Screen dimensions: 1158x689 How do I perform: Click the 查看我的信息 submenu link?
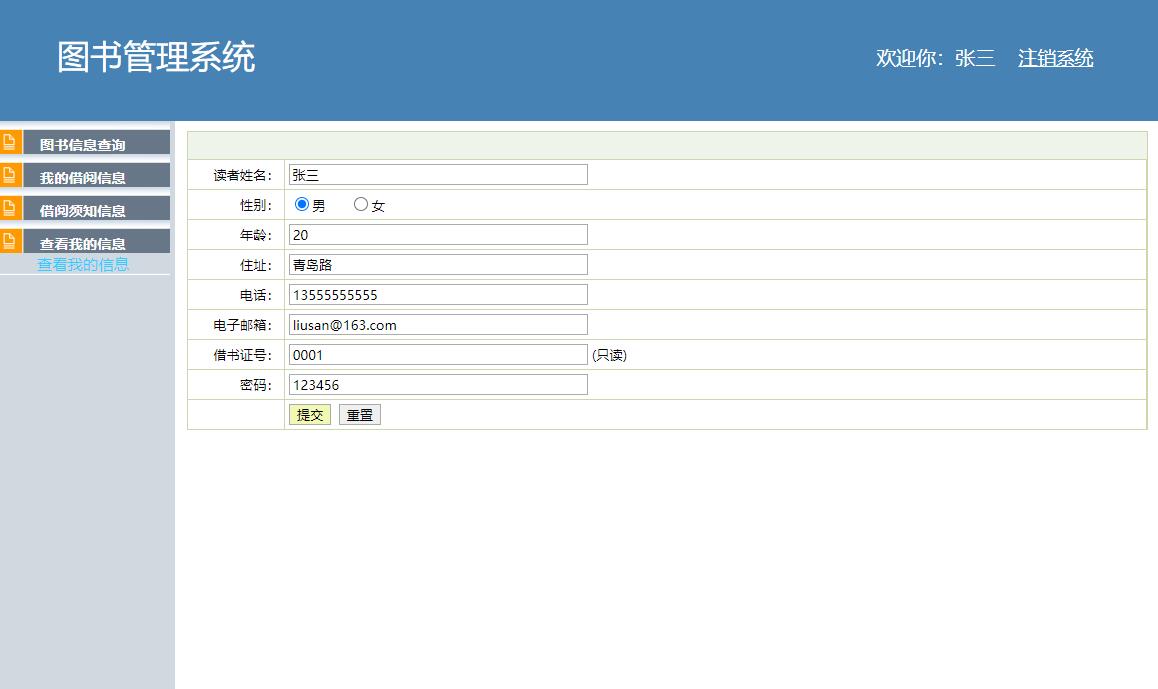pos(83,264)
